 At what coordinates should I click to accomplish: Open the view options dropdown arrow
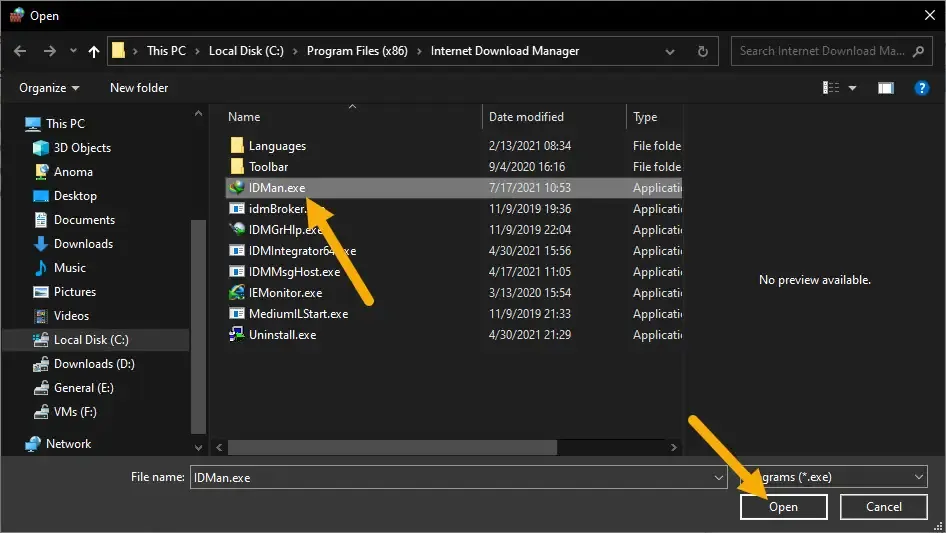tap(852, 88)
